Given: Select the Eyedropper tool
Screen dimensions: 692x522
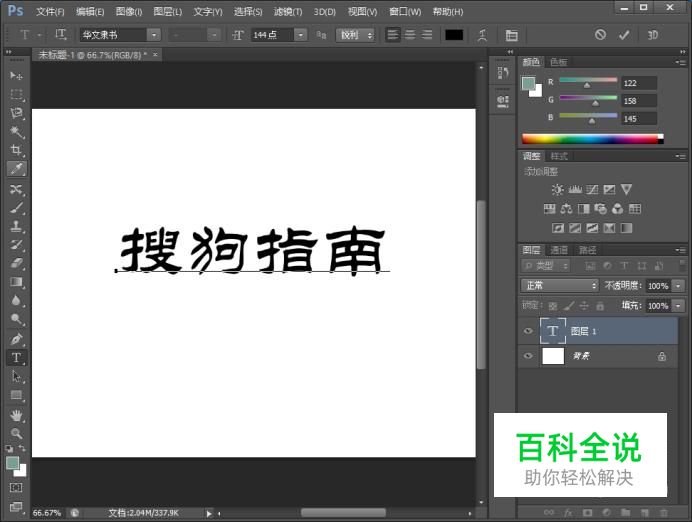Looking at the screenshot, I should pyautogui.click(x=16, y=169).
